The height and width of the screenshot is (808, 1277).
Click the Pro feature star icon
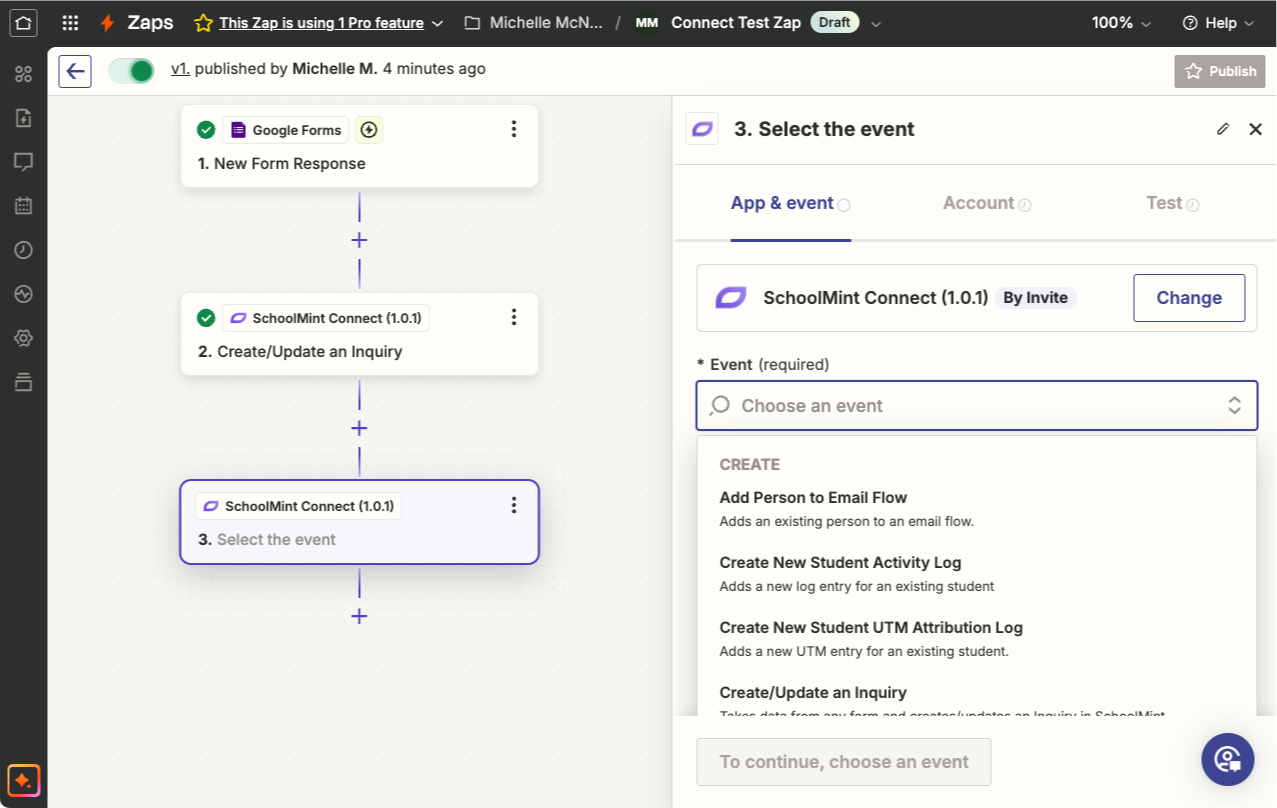point(203,23)
